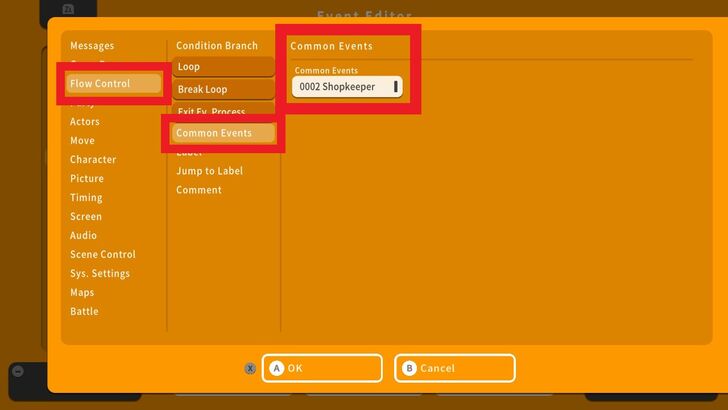The height and width of the screenshot is (410, 728).
Task: Pick the Loop command
Action: tap(223, 67)
